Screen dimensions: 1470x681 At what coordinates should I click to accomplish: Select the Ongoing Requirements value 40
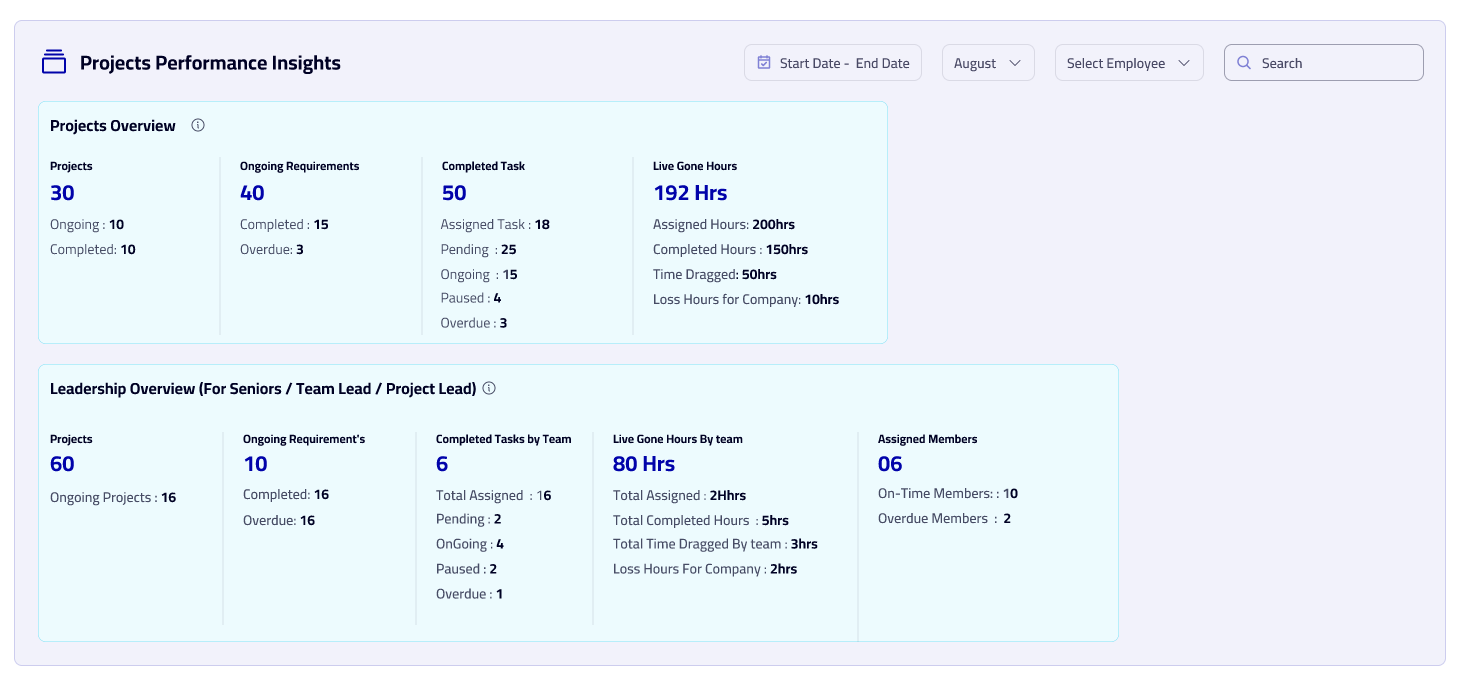tap(252, 193)
